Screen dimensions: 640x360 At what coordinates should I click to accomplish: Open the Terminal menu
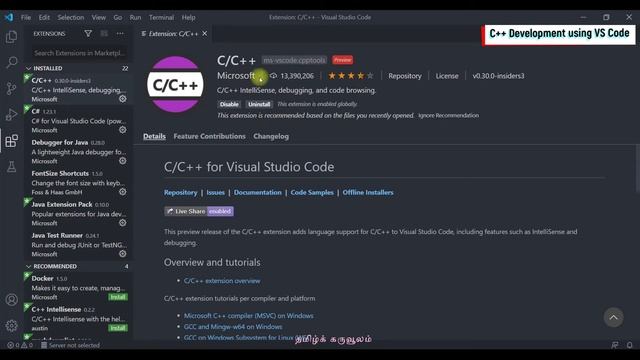click(x=161, y=17)
